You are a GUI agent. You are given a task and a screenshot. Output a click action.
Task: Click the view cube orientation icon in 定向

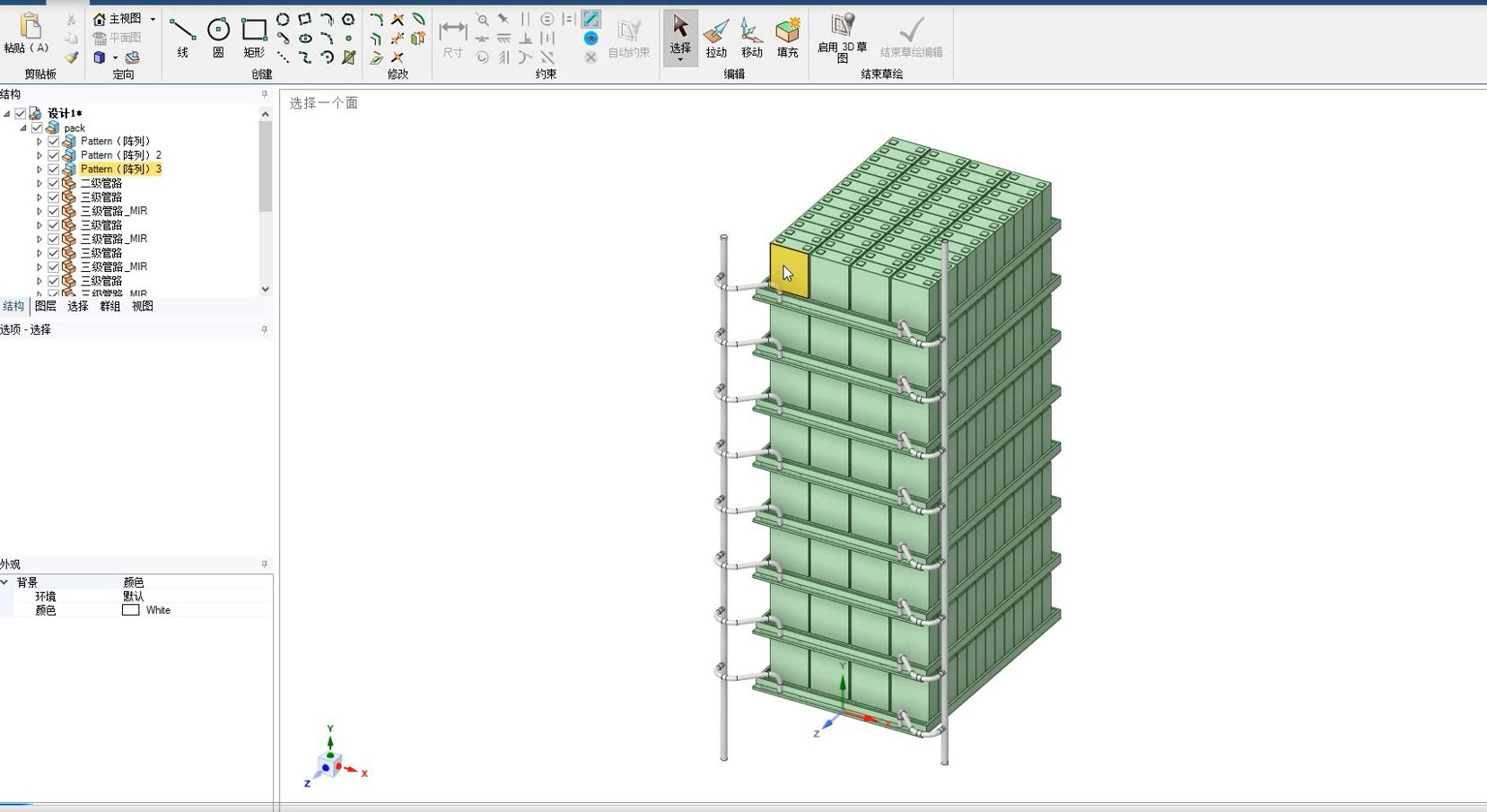coord(100,57)
